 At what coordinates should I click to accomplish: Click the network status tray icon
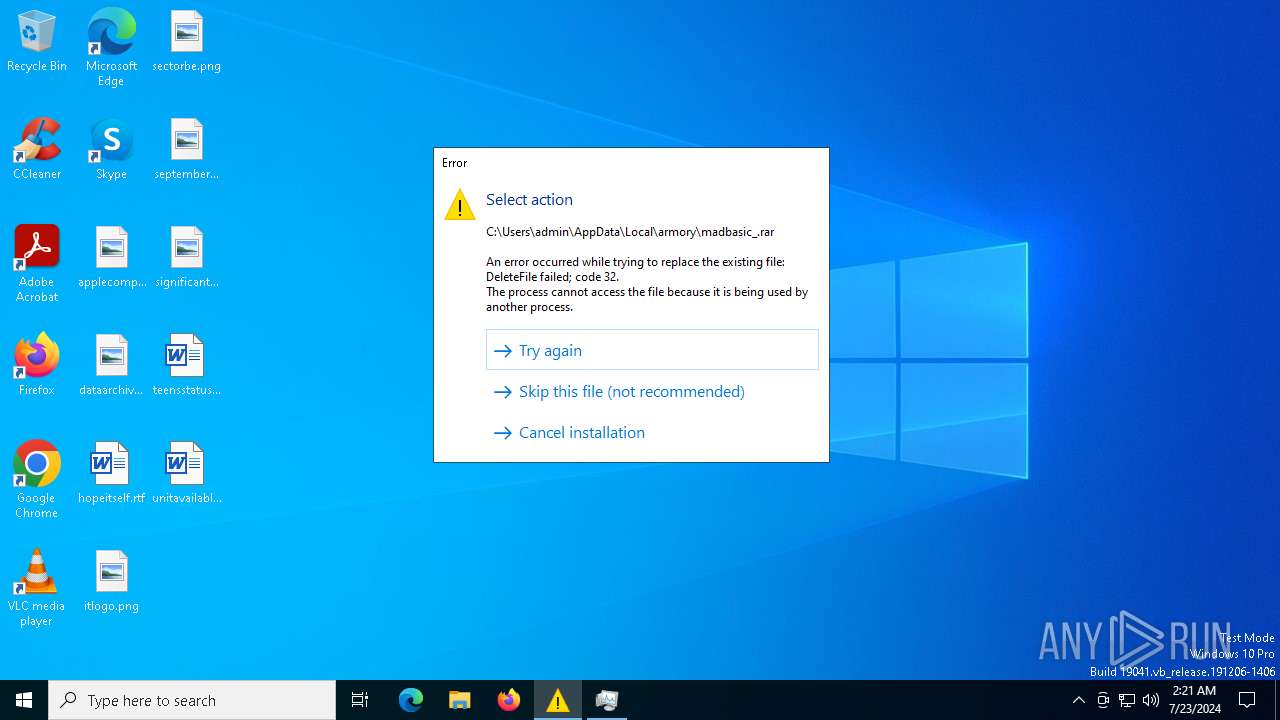[x=1127, y=700]
